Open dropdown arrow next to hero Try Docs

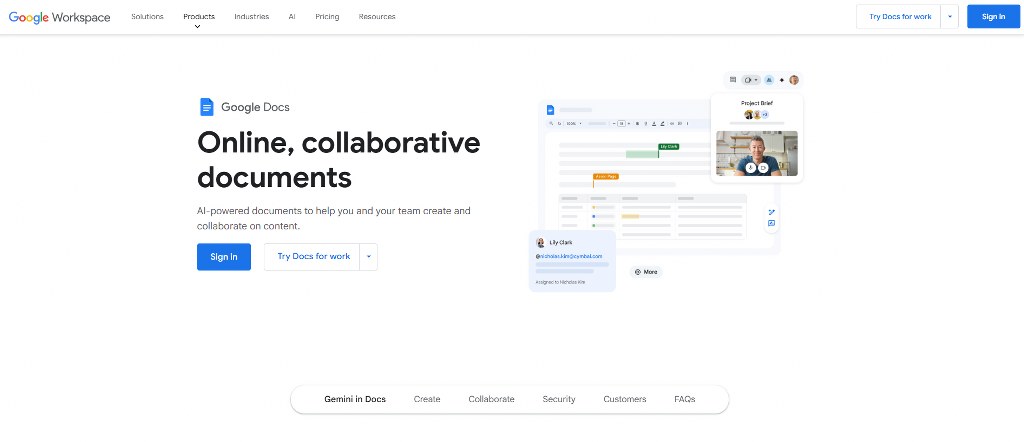click(x=368, y=257)
